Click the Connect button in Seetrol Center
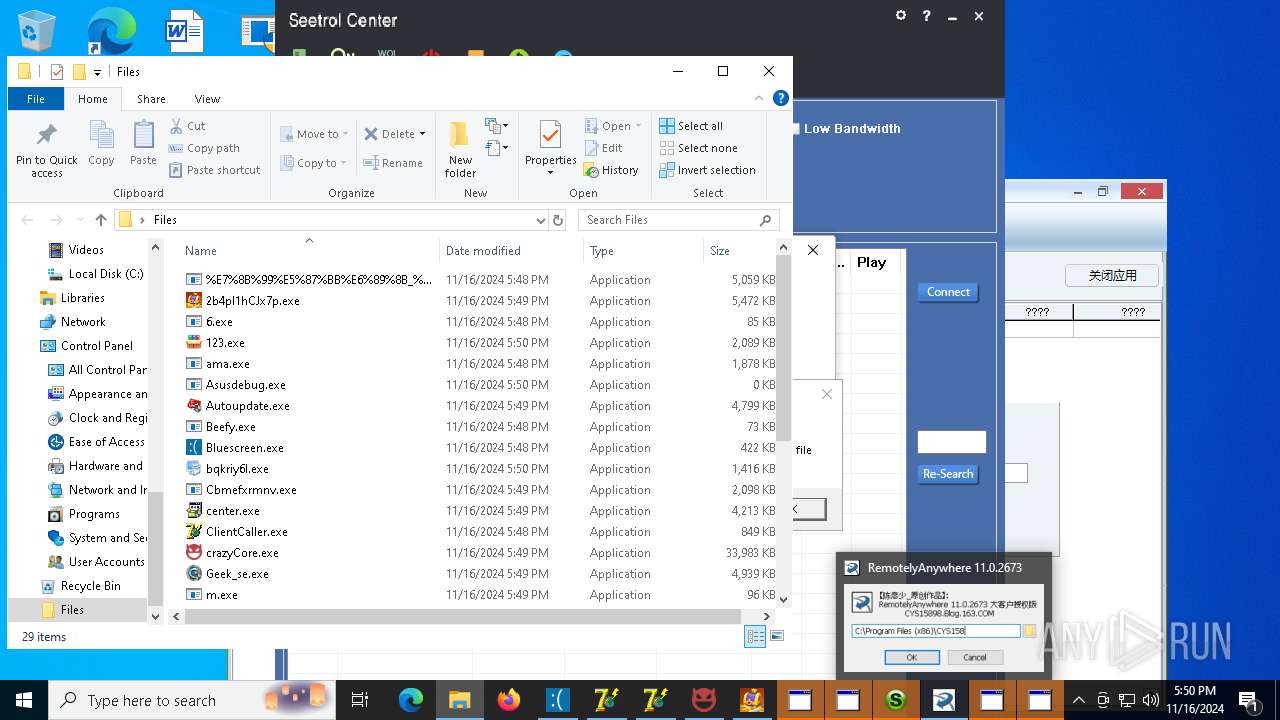Viewport: 1280px width, 720px height. pos(948,292)
